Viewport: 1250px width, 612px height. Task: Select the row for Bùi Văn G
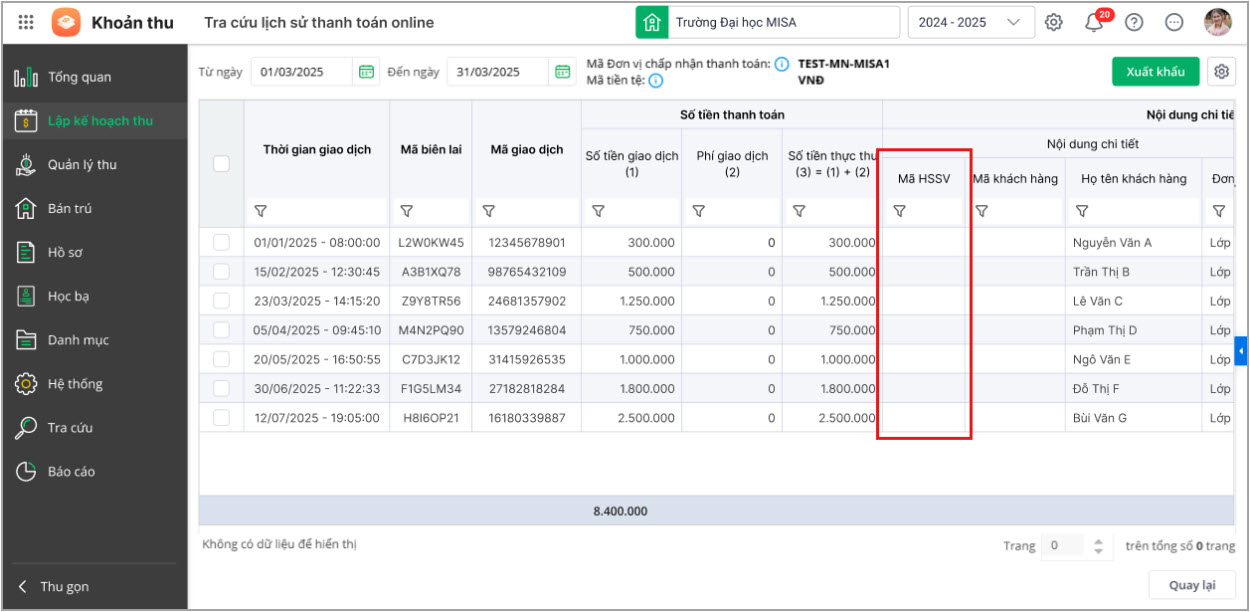221,417
